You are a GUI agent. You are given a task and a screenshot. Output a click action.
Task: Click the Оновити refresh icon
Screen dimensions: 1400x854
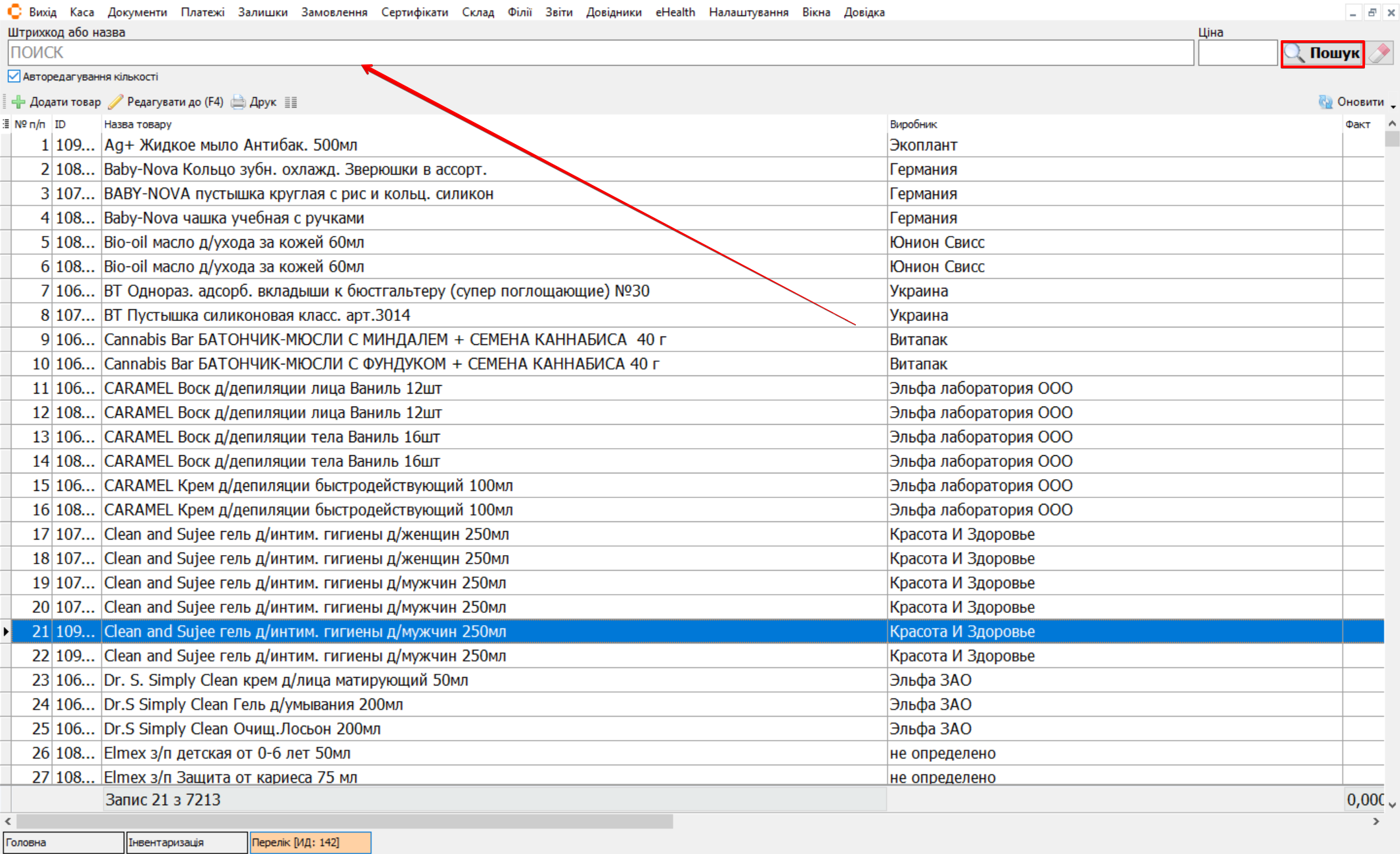click(1325, 102)
